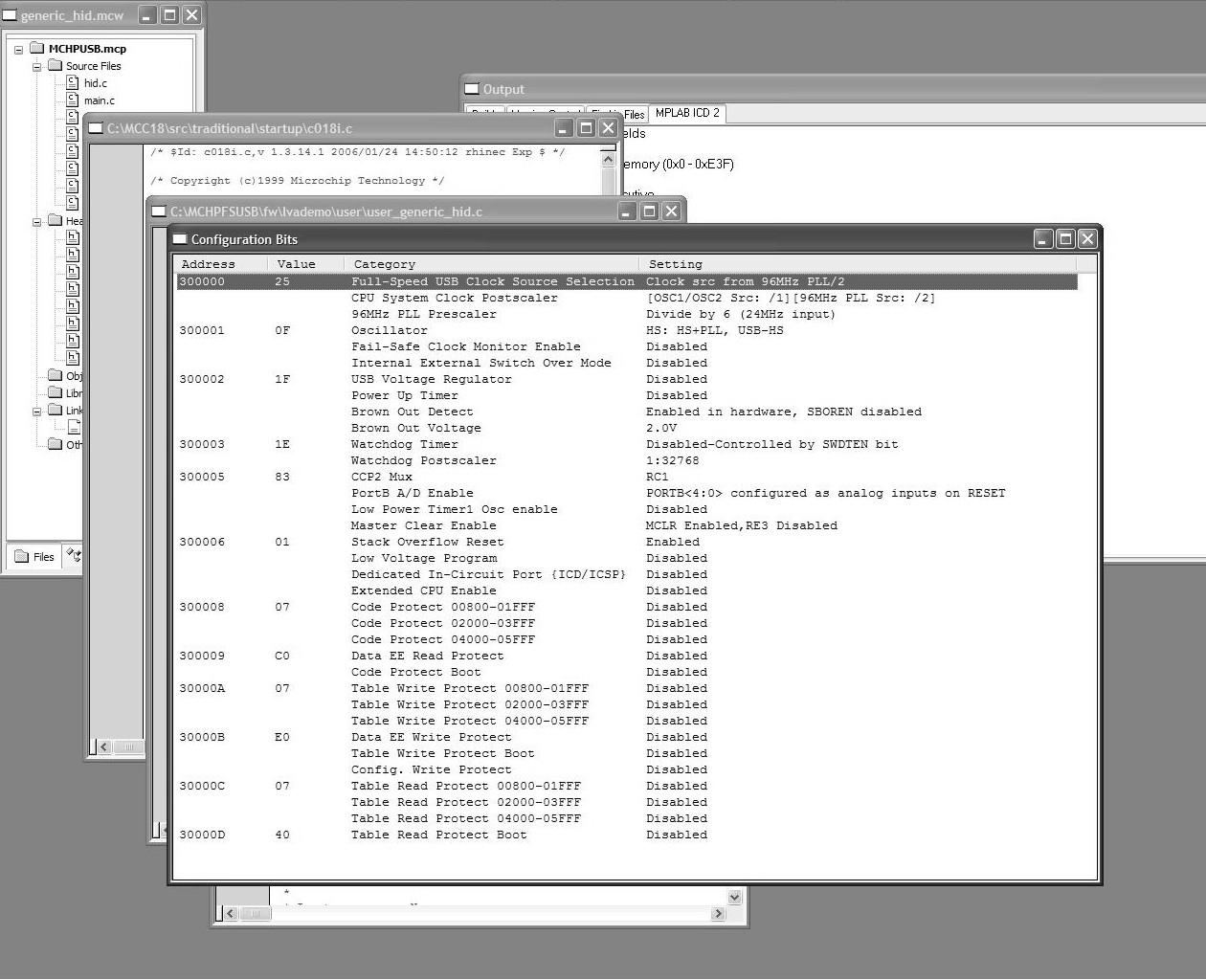Select the Full-Speed USB Clock Source Selection row
The image size is (1206, 980).
(627, 281)
